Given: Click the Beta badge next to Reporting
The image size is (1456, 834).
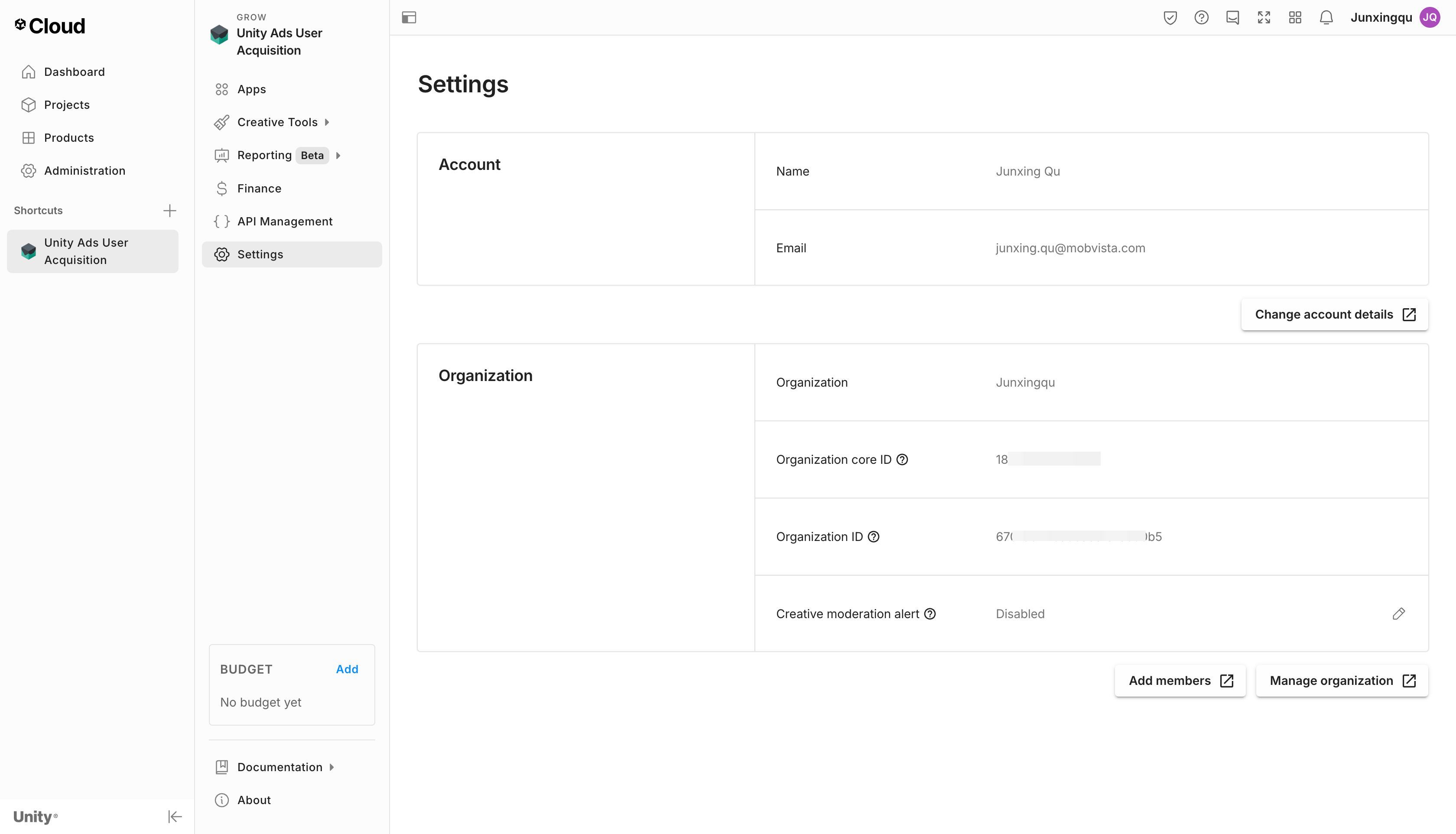Looking at the screenshot, I should coord(312,155).
